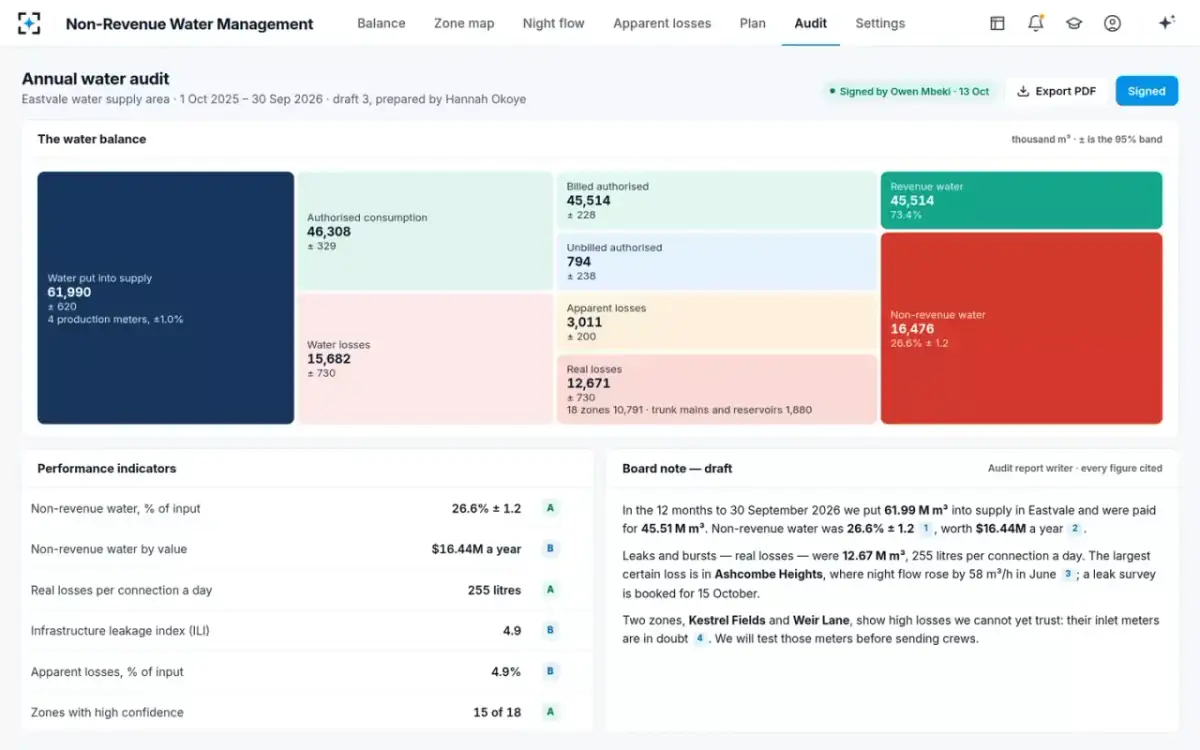Click 'Audit report writer · every figure cited'

[x=1075, y=468]
